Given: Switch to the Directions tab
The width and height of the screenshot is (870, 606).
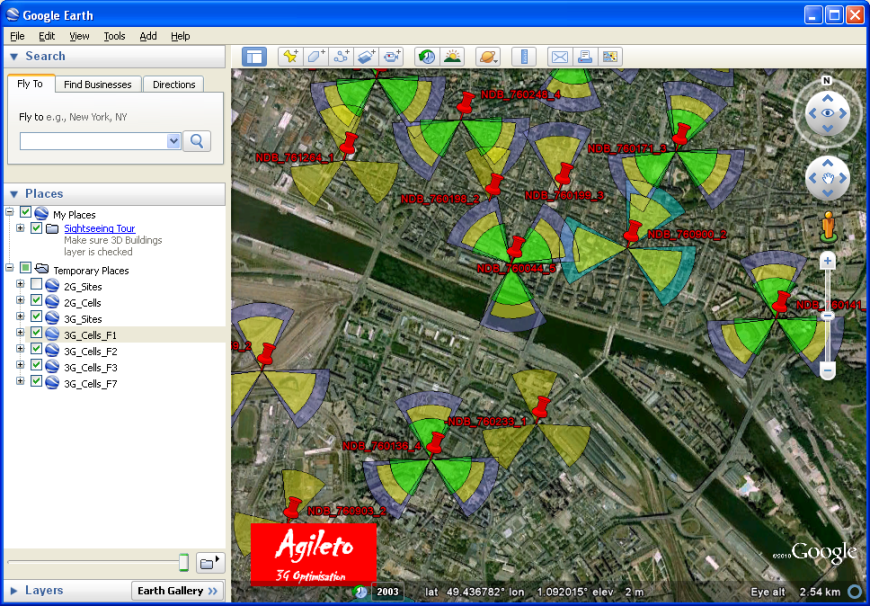Looking at the screenshot, I should (x=174, y=85).
